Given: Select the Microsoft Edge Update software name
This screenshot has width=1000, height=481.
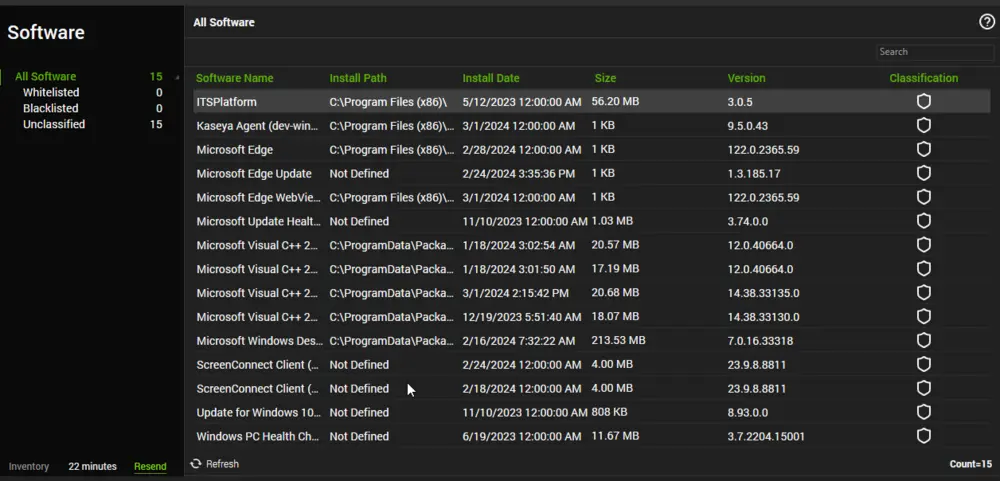Looking at the screenshot, I should pos(254,174).
